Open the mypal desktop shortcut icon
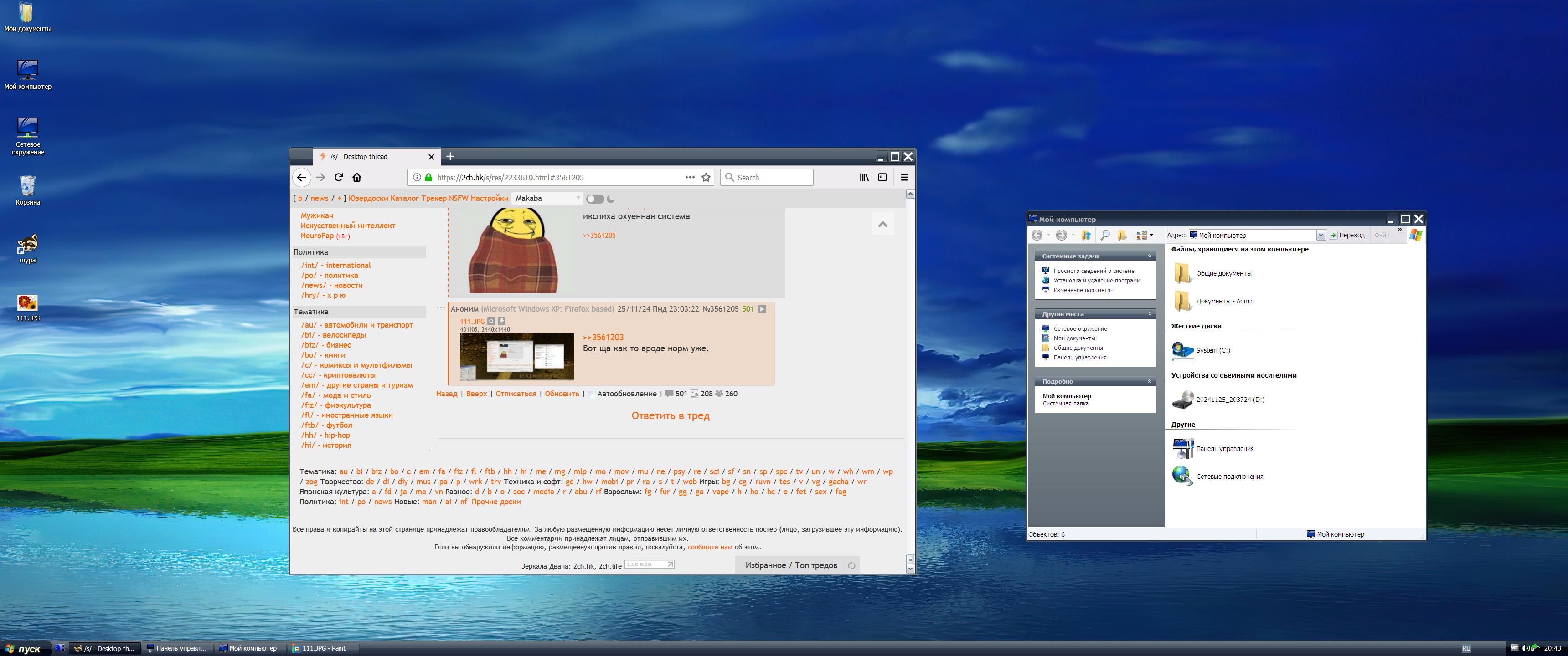1568x656 pixels. click(27, 245)
